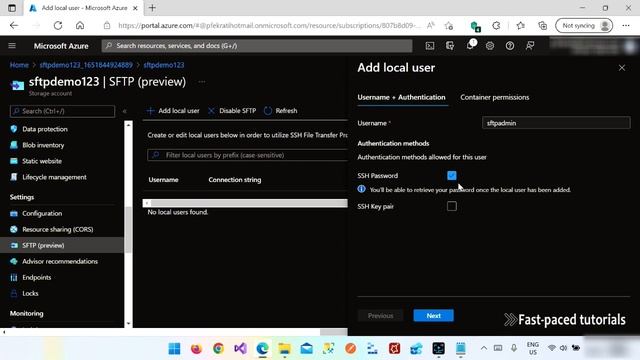The width and height of the screenshot is (640, 360).
Task: Click the Connection string column header
Action: point(235,180)
